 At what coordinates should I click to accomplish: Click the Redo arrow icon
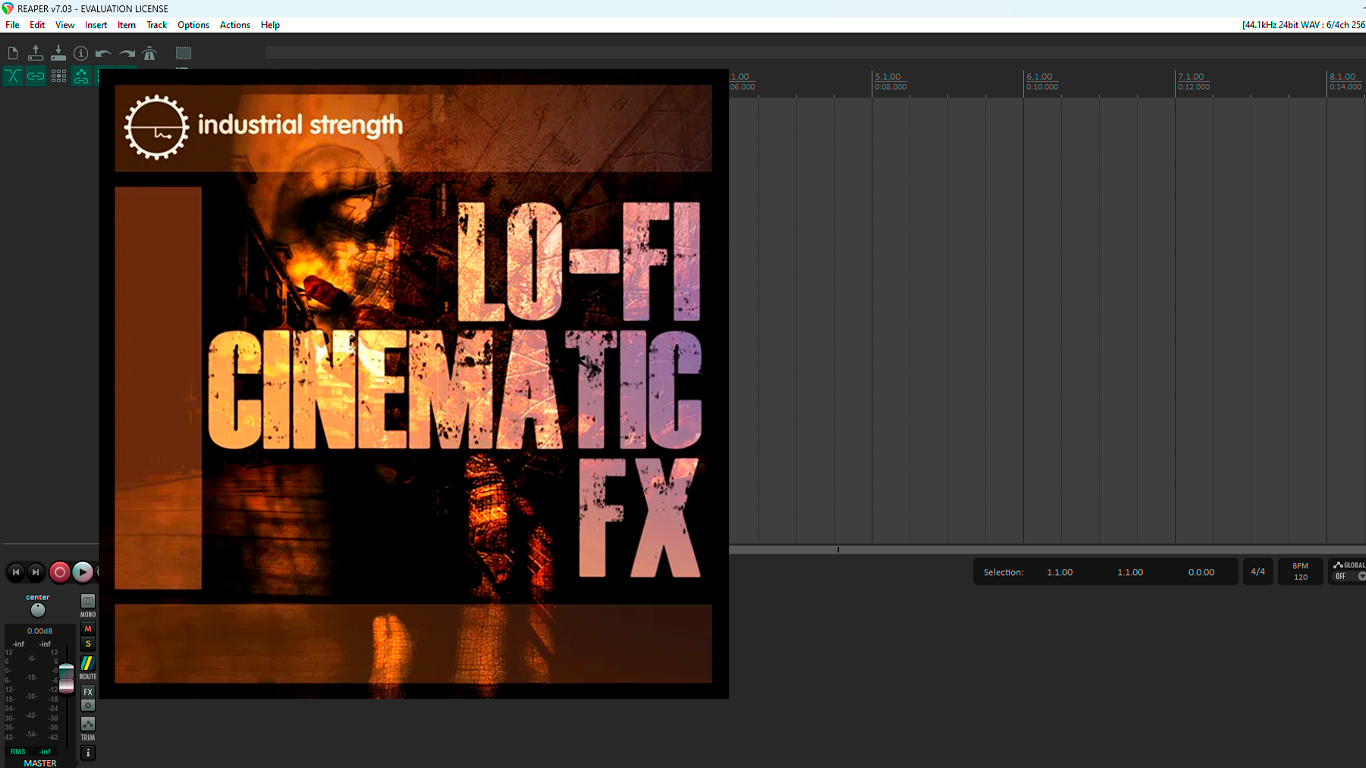pyautogui.click(x=127, y=53)
